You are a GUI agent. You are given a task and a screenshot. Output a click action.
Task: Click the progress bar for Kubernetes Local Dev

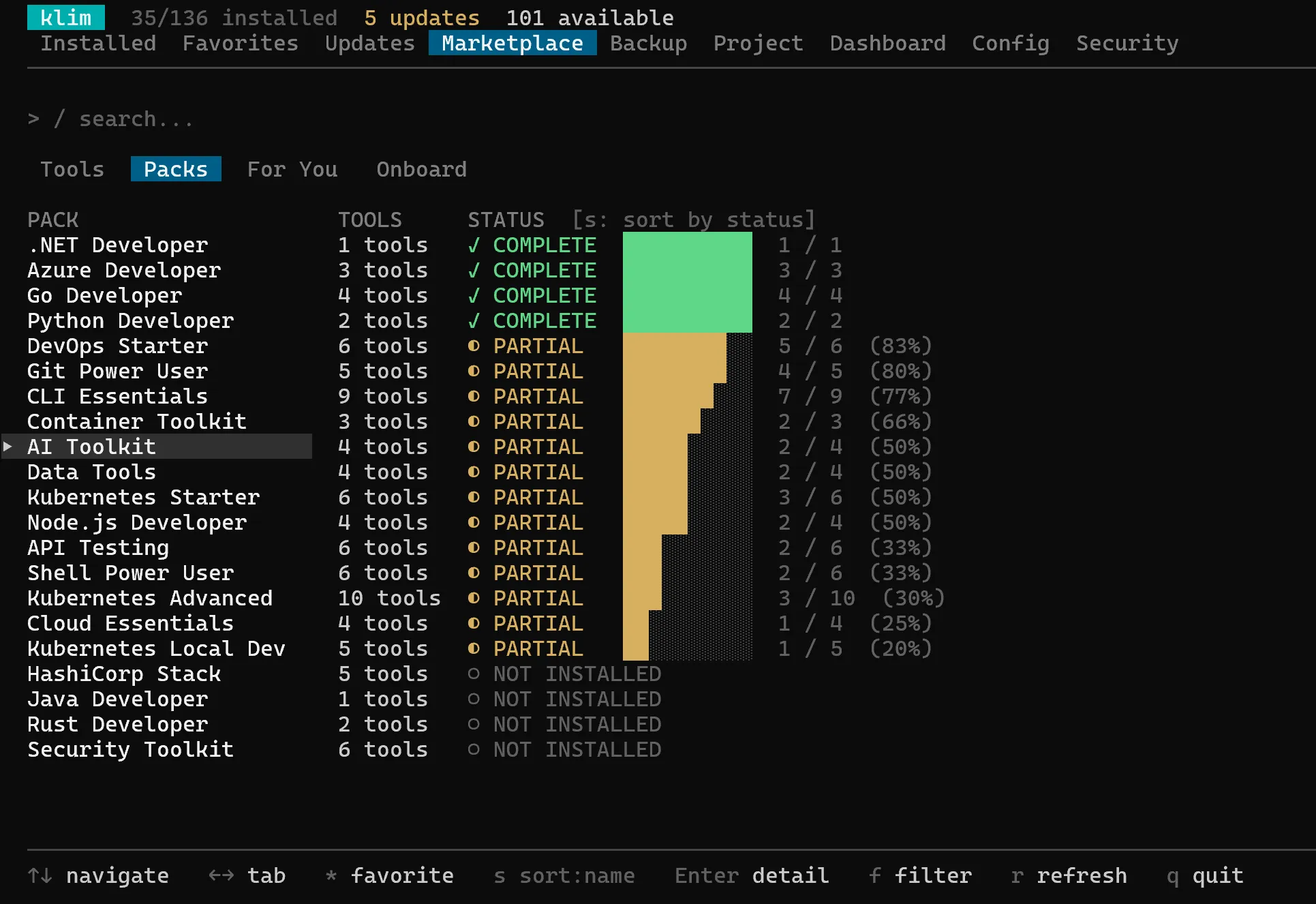[x=688, y=648]
